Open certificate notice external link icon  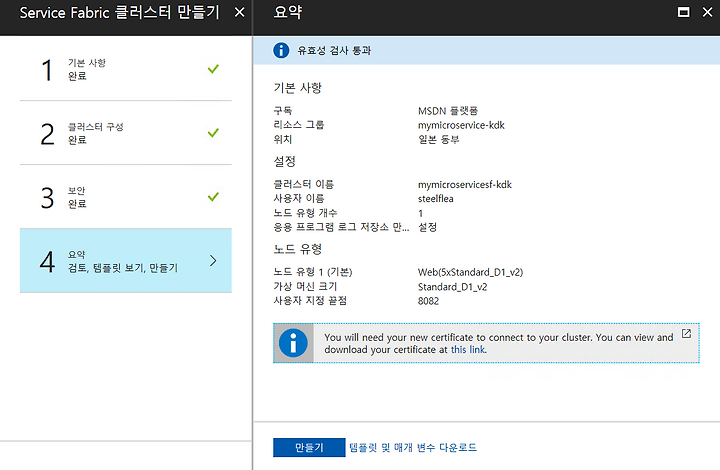coord(686,334)
